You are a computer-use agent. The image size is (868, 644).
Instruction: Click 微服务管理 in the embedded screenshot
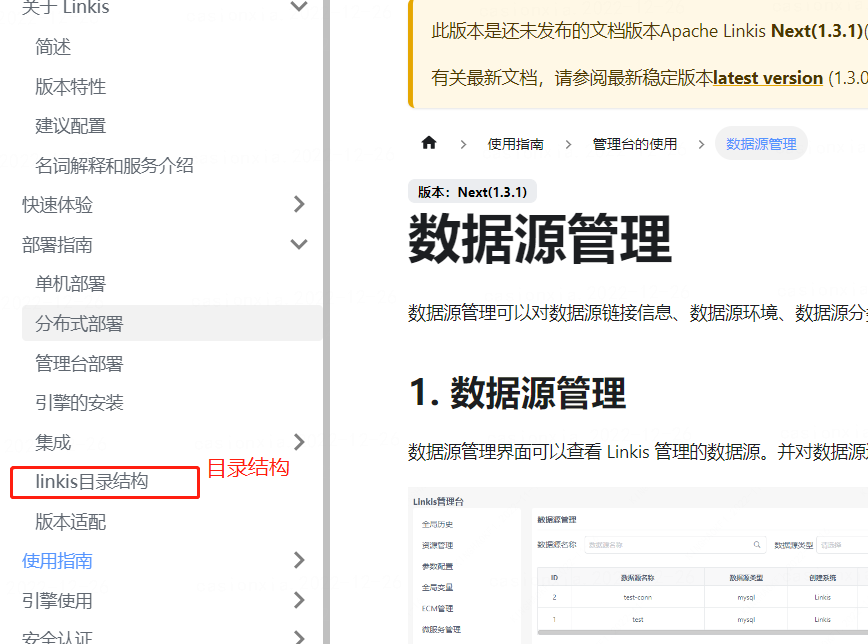(x=441, y=629)
